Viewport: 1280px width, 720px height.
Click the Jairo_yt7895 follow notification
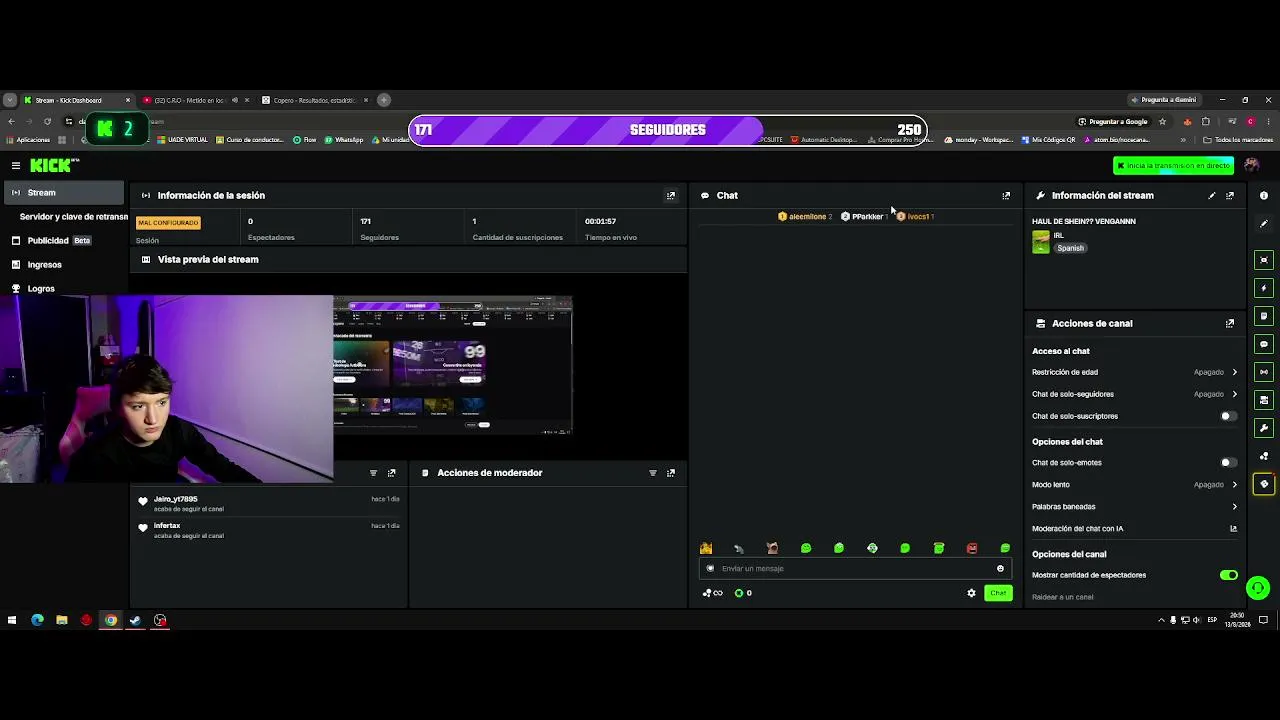click(270, 503)
